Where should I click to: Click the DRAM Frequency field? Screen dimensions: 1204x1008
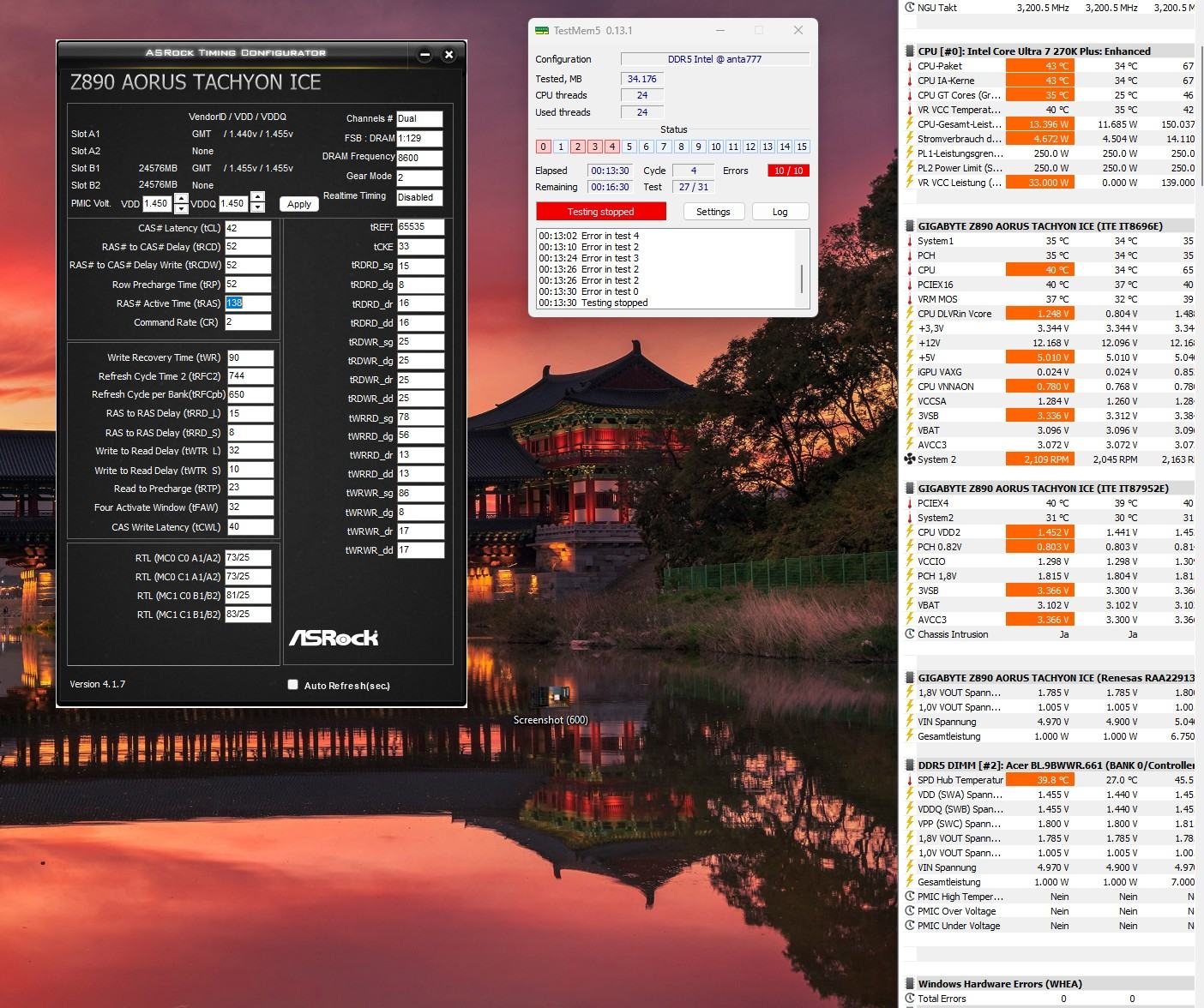(x=419, y=158)
